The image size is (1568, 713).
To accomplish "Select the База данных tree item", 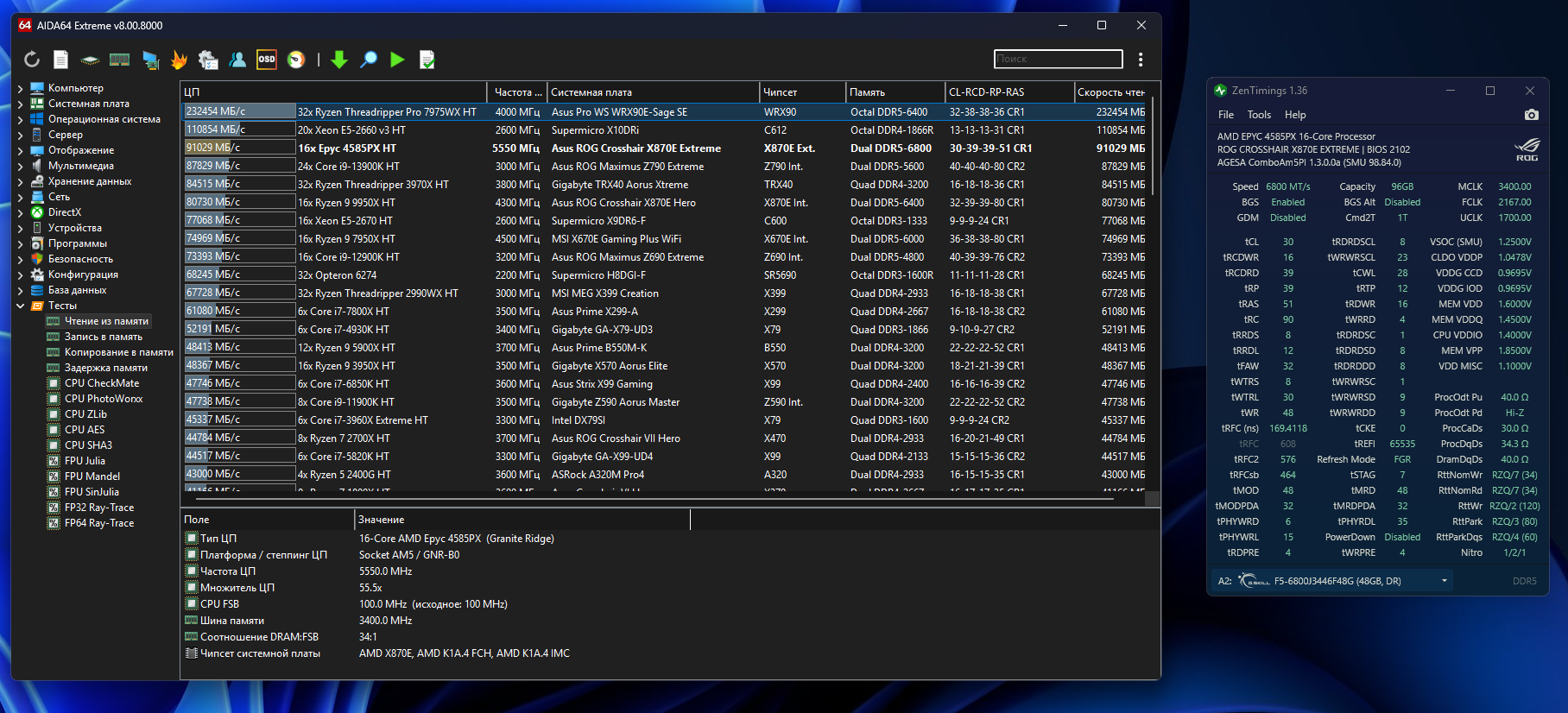I will tap(77, 290).
